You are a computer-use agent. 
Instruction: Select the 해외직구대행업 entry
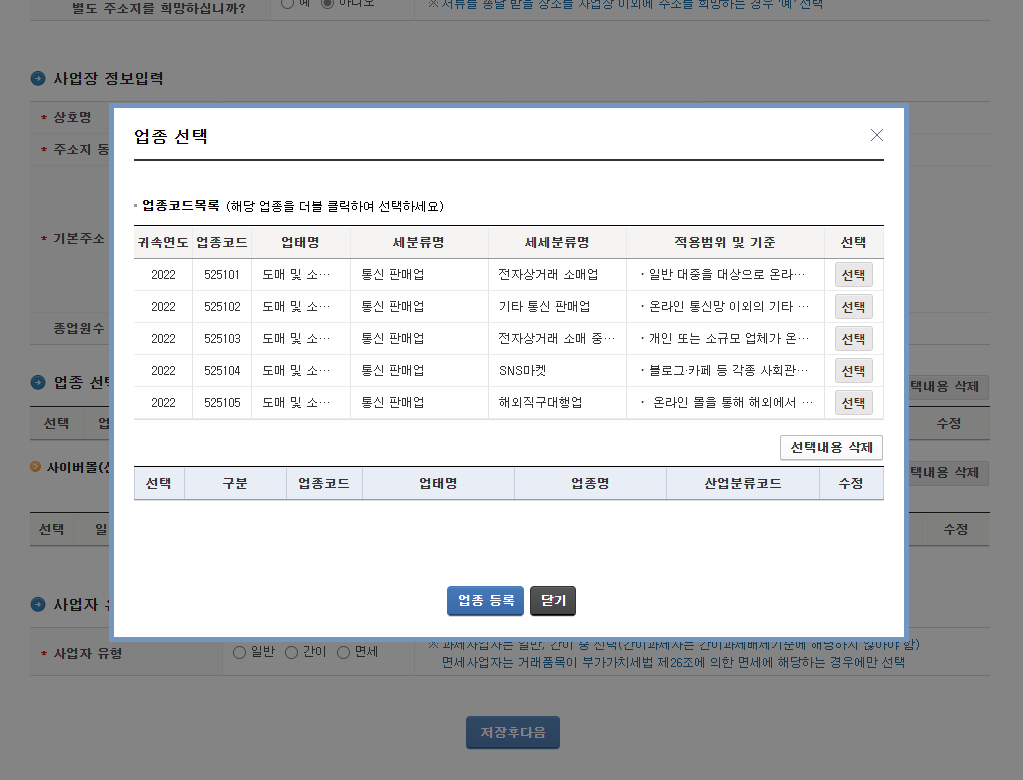pos(853,402)
